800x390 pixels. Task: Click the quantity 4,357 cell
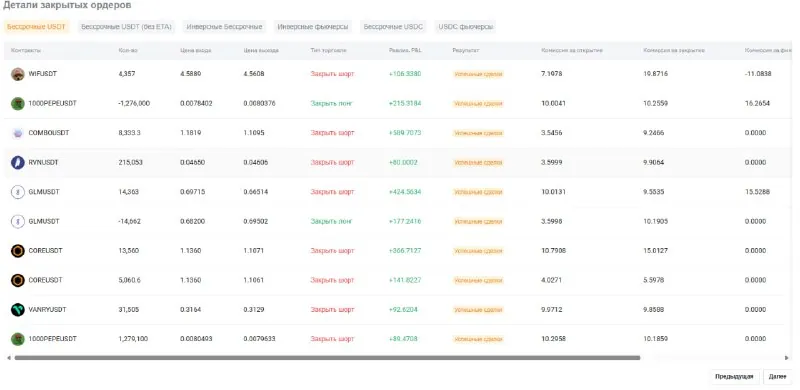[x=127, y=74]
